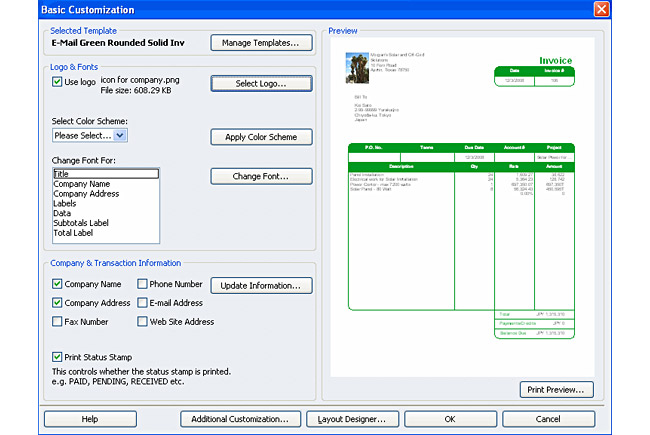Disable the Company Name checkbox
Screen dimensions: 650x435
(58, 284)
